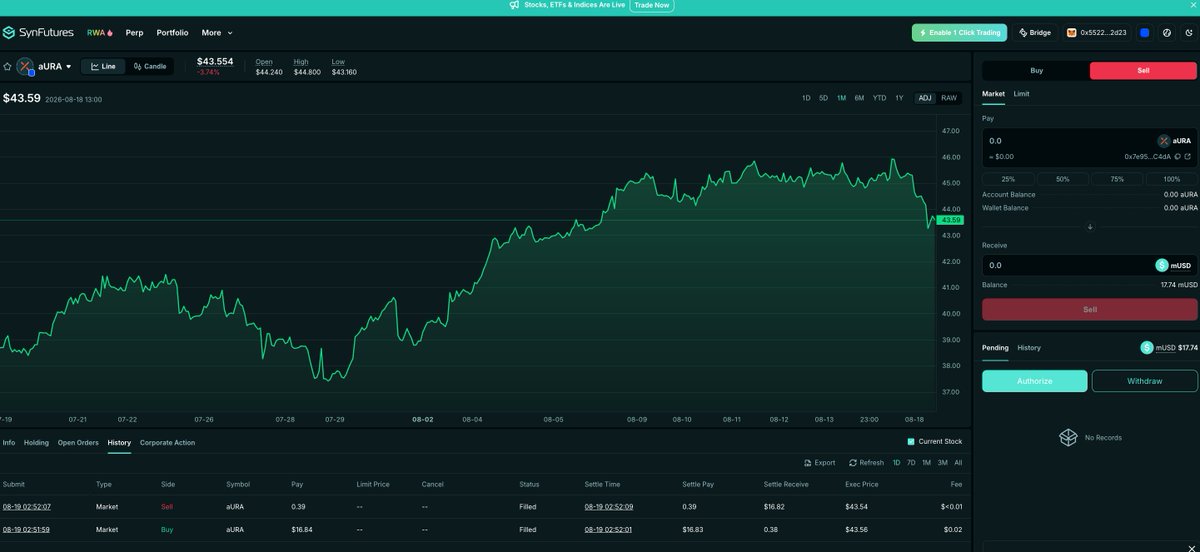Click the SynFutures logo
Screen dimensions: 1200x552
click(x=38, y=33)
